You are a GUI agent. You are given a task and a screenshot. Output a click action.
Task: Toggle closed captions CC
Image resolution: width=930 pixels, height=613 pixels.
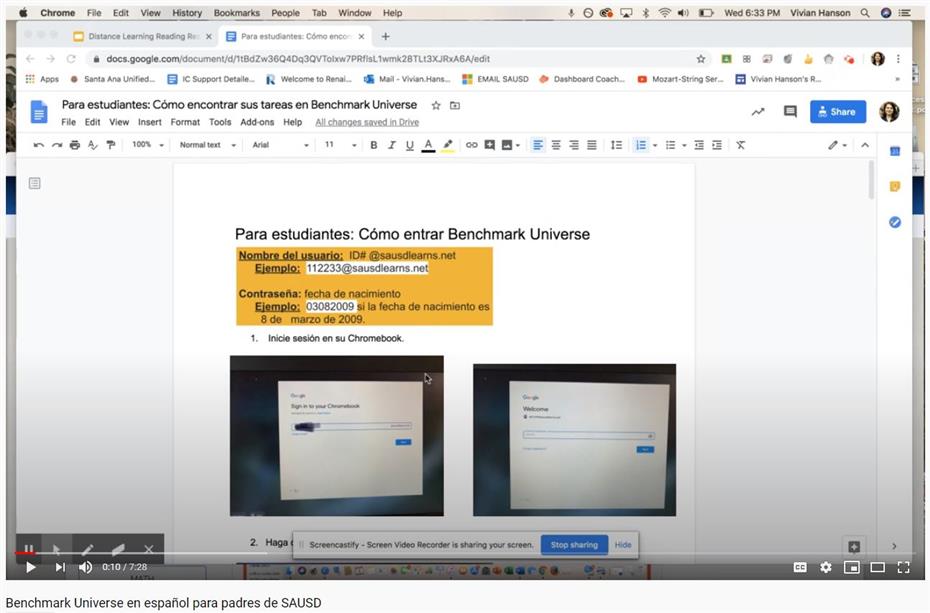point(800,567)
